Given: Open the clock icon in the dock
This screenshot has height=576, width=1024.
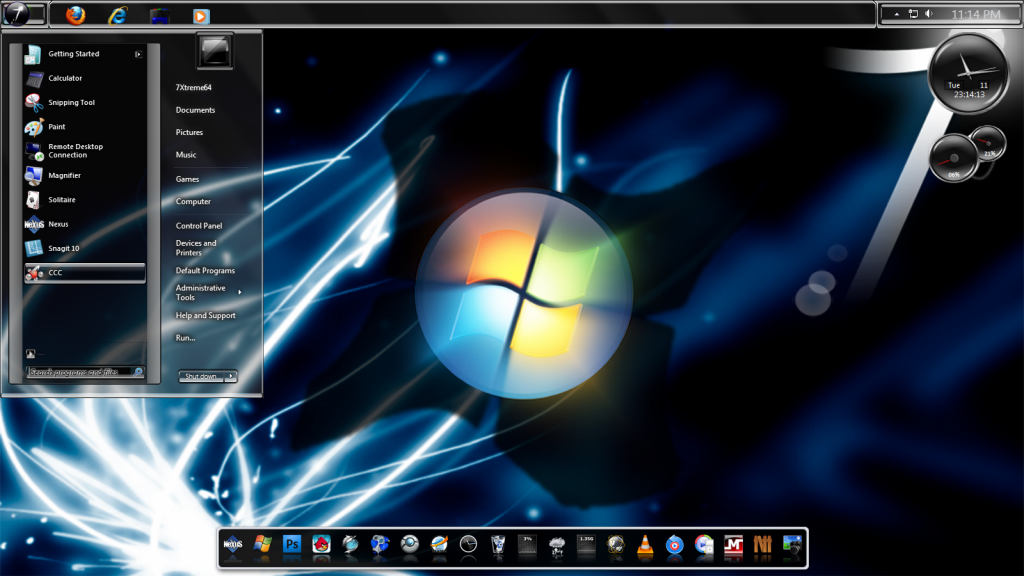Looking at the screenshot, I should (468, 544).
